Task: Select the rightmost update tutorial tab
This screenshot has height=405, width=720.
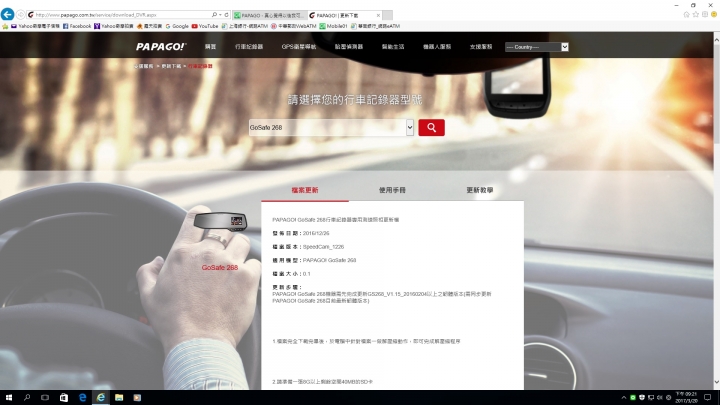Action: (x=480, y=190)
